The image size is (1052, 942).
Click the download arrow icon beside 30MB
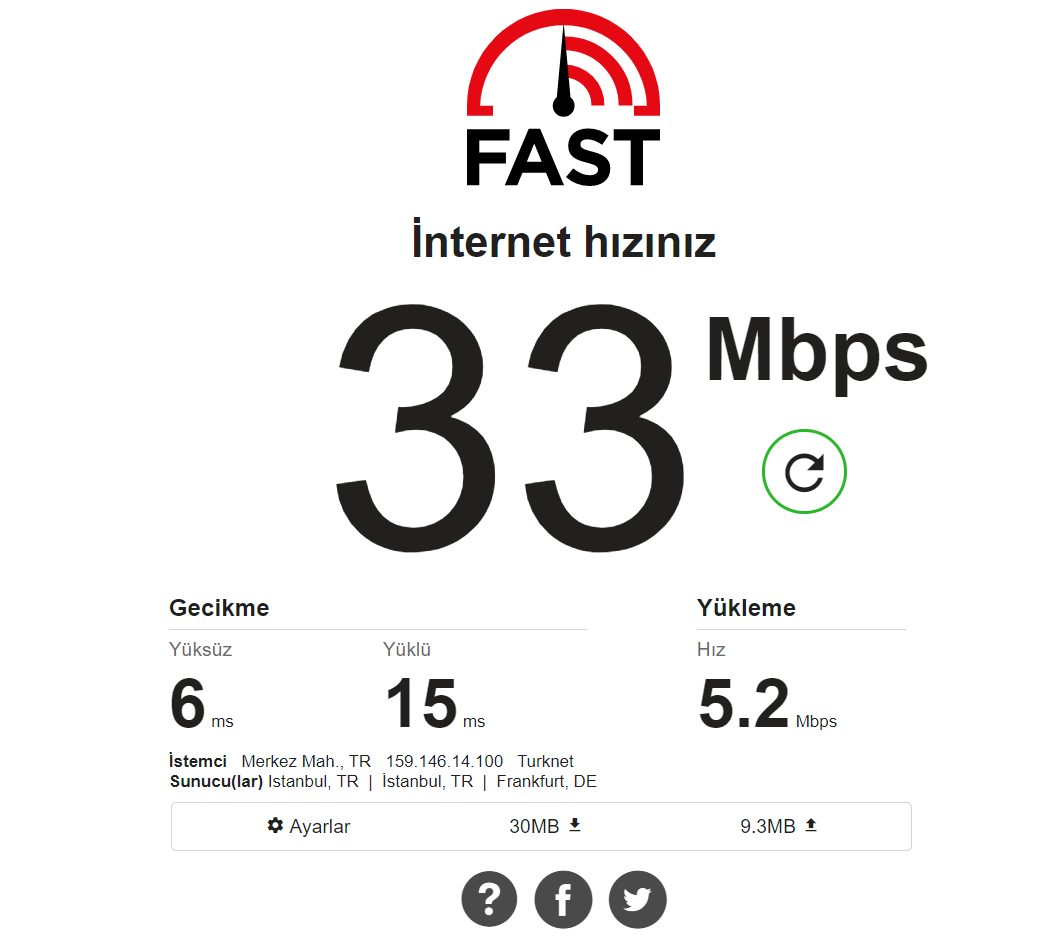pos(575,825)
